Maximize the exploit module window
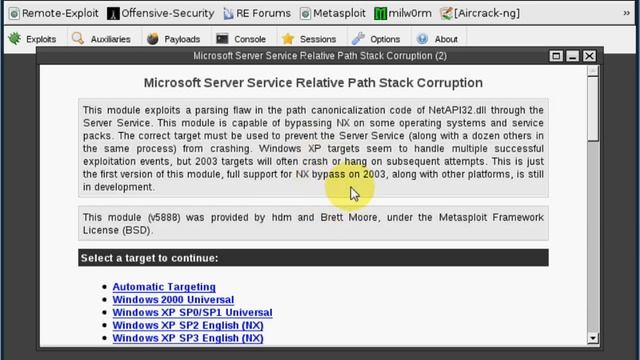 tap(556, 56)
